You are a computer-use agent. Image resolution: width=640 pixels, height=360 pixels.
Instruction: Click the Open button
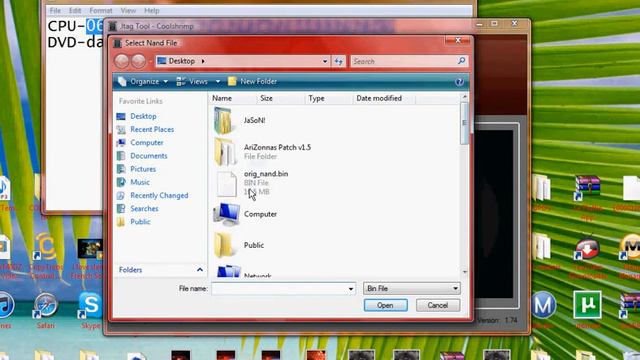(x=385, y=305)
